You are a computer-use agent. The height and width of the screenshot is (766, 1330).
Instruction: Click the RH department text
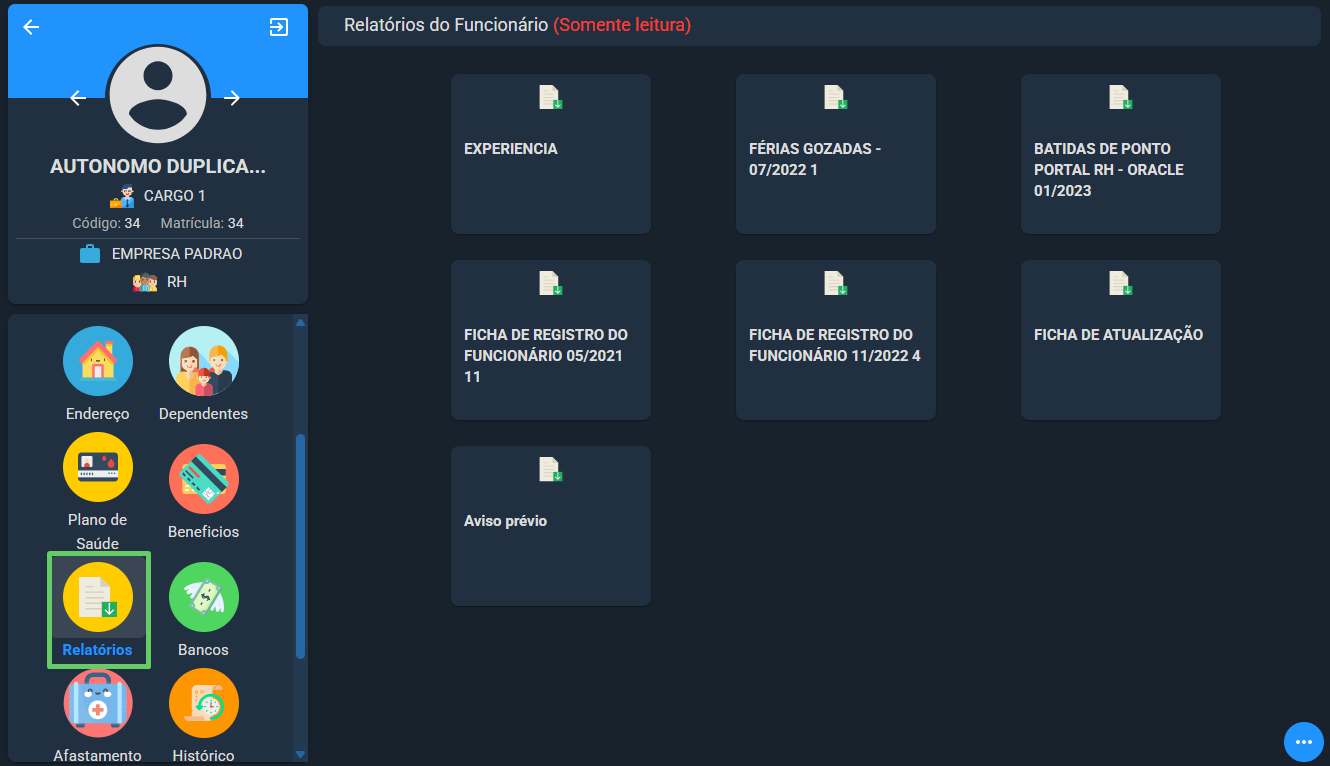coord(177,282)
